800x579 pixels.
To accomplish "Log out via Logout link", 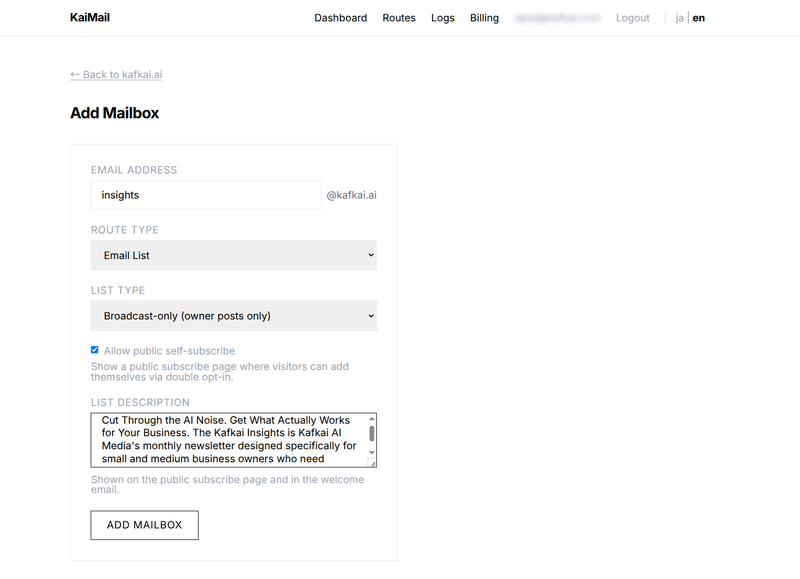I will (x=633, y=18).
